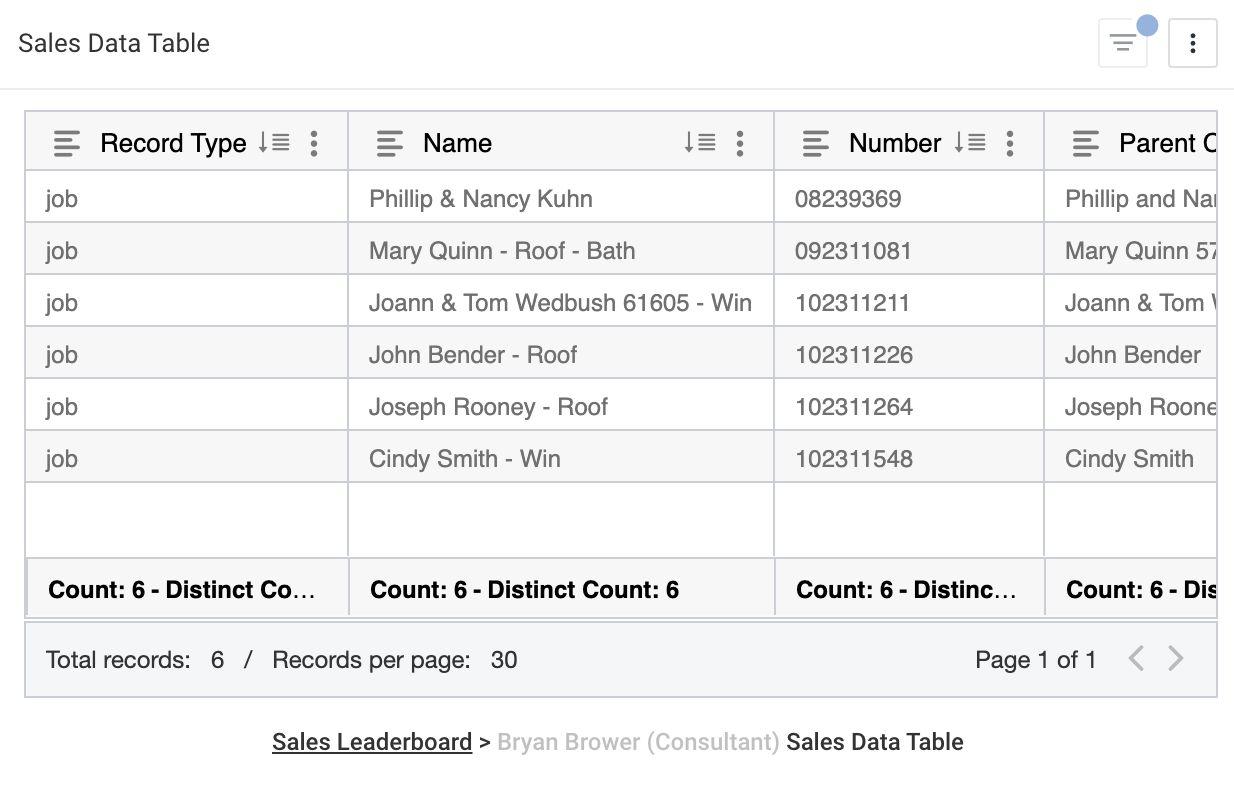
Task: Click the Name column alignment icon
Action: coord(390,143)
